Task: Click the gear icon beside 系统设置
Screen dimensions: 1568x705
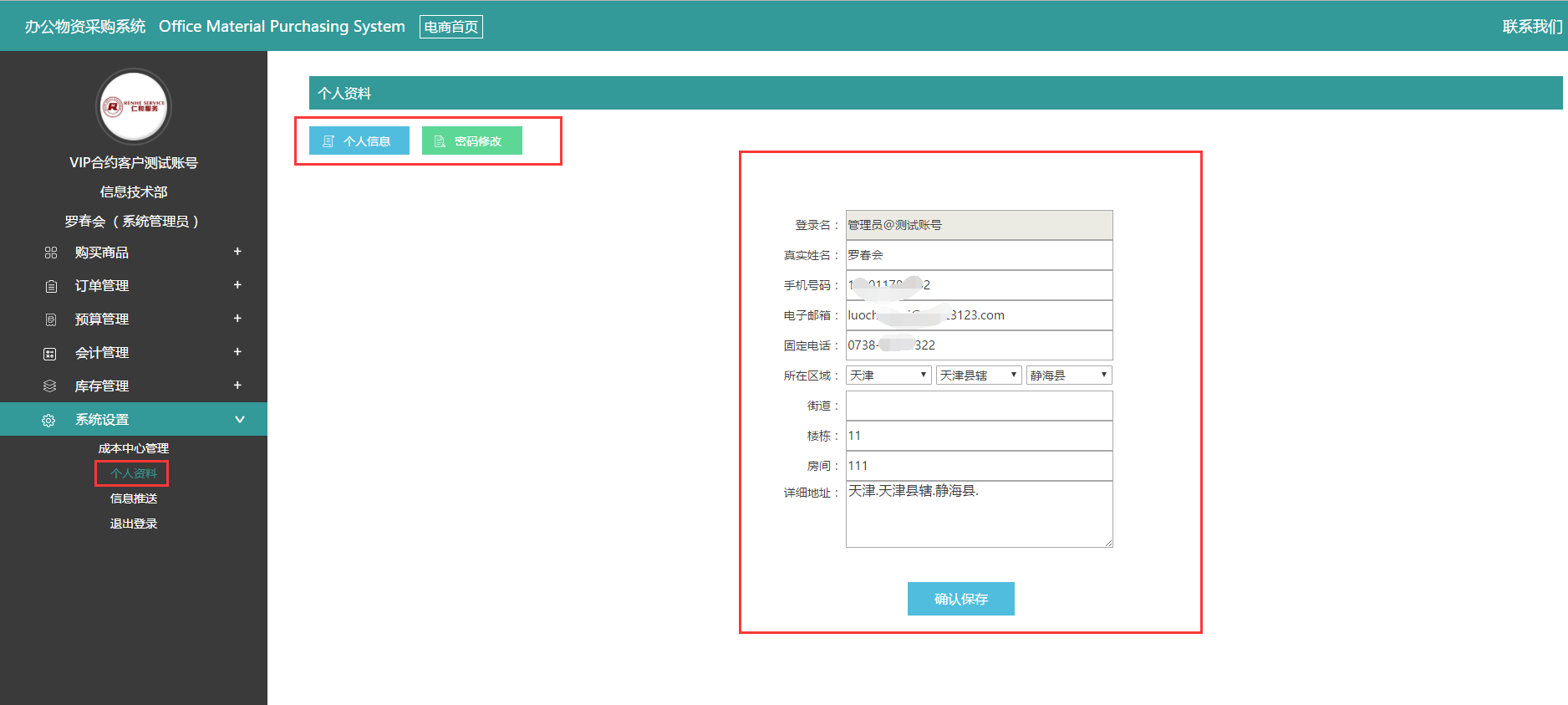Action: 48,420
